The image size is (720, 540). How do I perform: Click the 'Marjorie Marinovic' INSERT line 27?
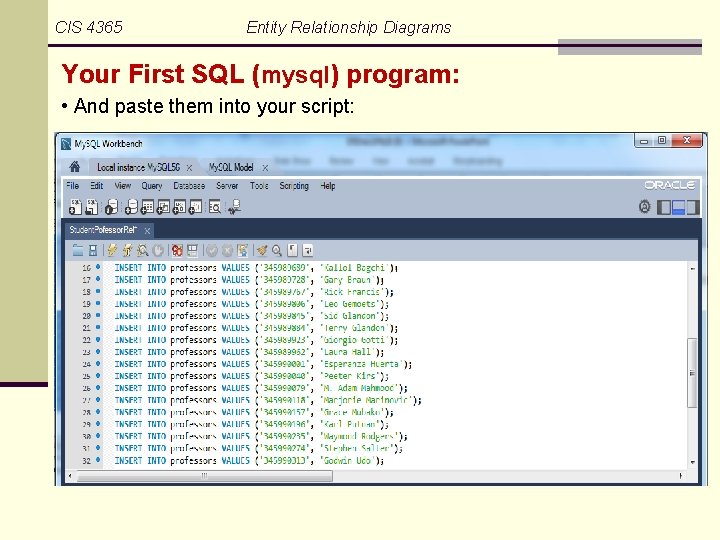268,400
